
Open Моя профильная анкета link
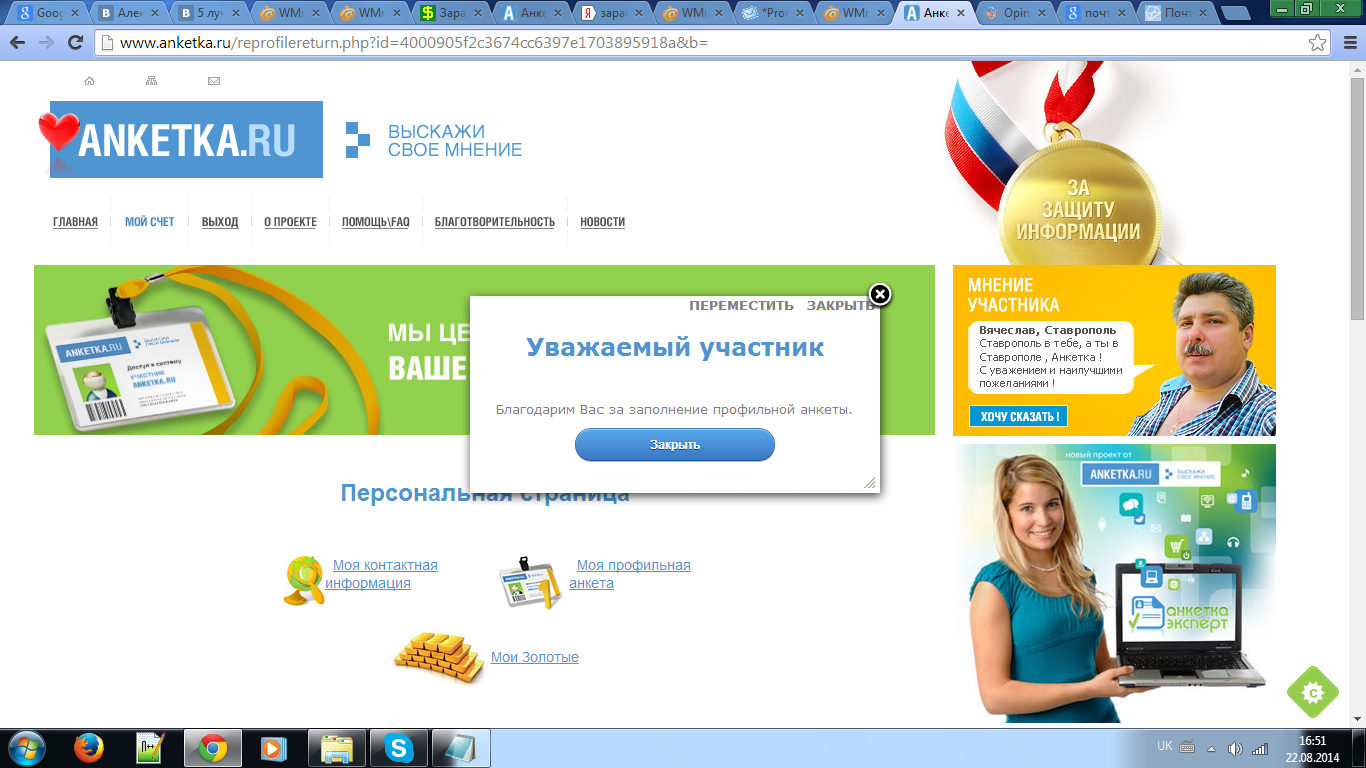coord(630,574)
